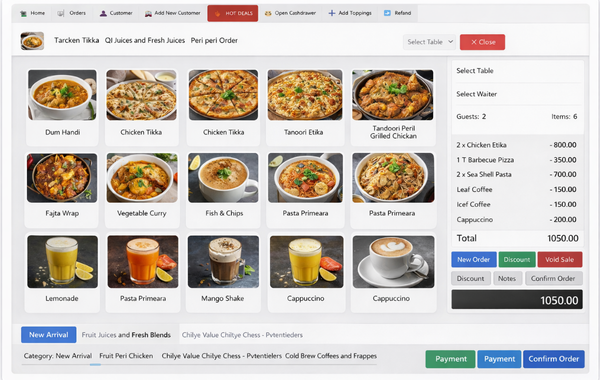Click Select Table field in order panel
Screen dimensions: 600x380
[x=518, y=71]
